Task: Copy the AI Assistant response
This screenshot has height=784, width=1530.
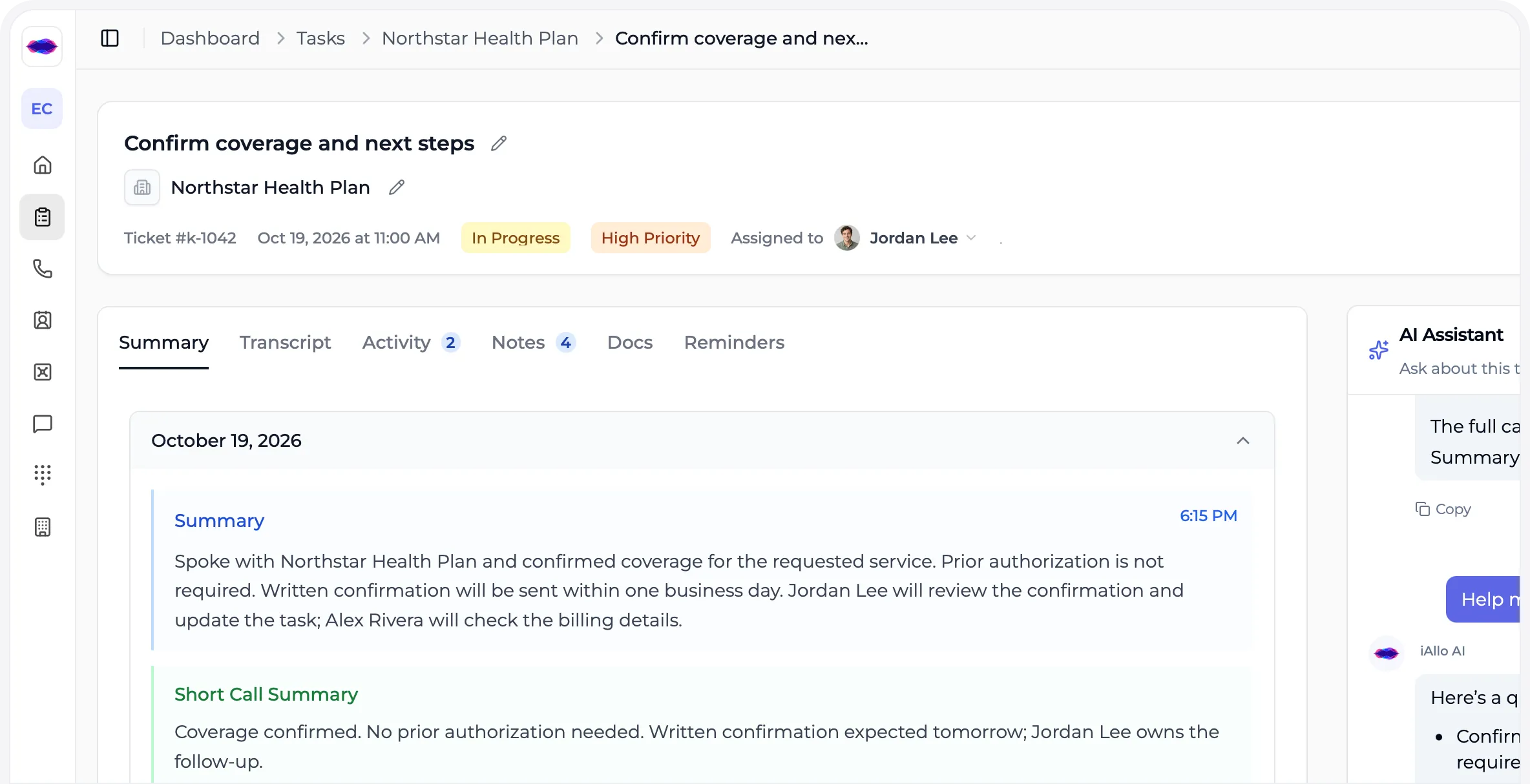Action: click(x=1443, y=509)
